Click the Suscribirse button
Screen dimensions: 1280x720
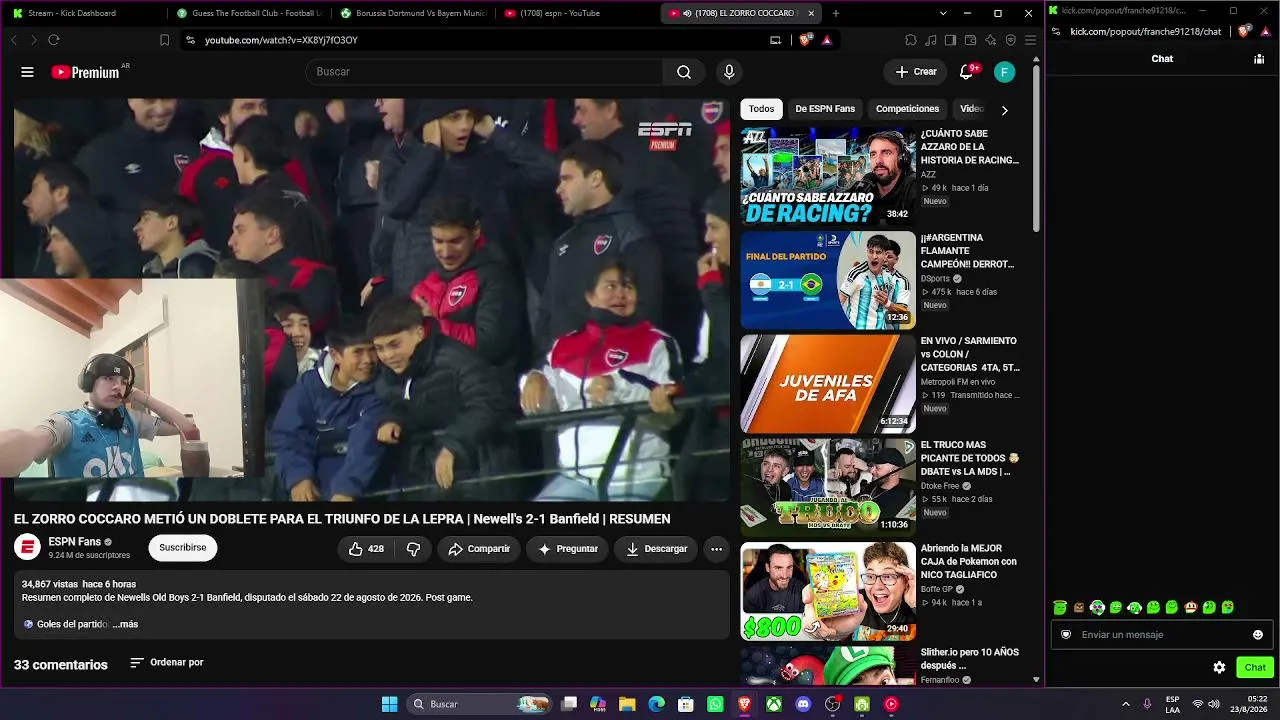click(x=183, y=548)
